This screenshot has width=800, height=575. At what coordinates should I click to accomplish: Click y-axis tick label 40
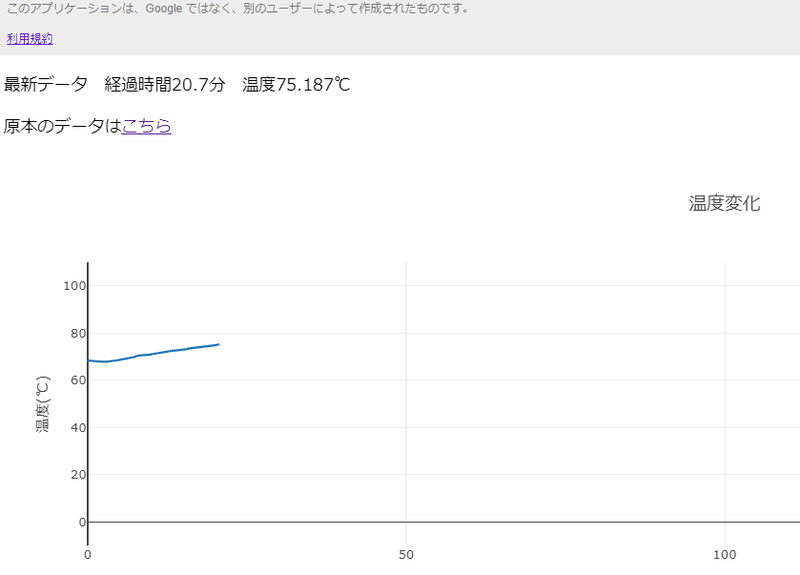78,428
